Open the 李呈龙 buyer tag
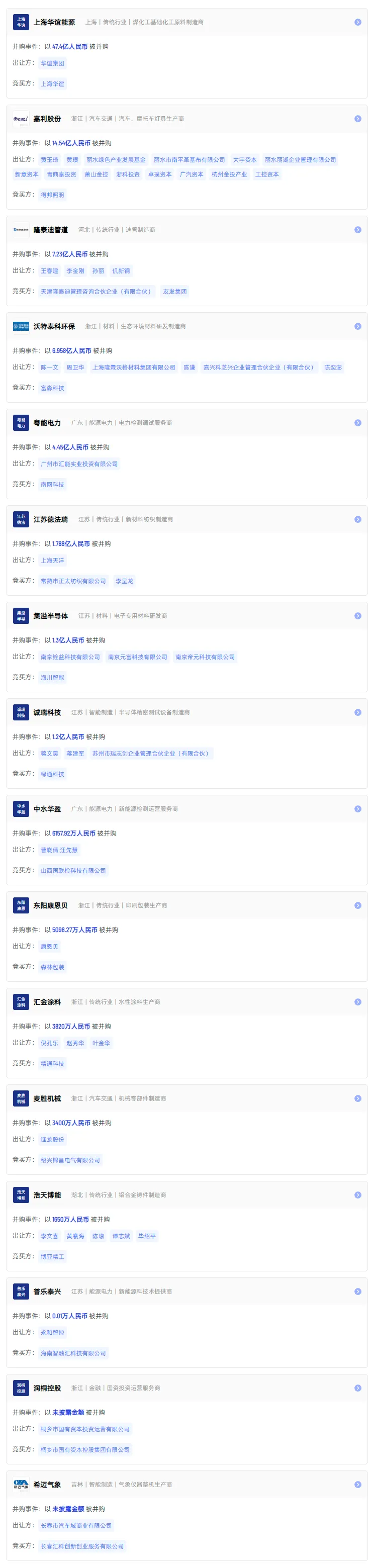This screenshot has height=1568, width=375. point(124,581)
